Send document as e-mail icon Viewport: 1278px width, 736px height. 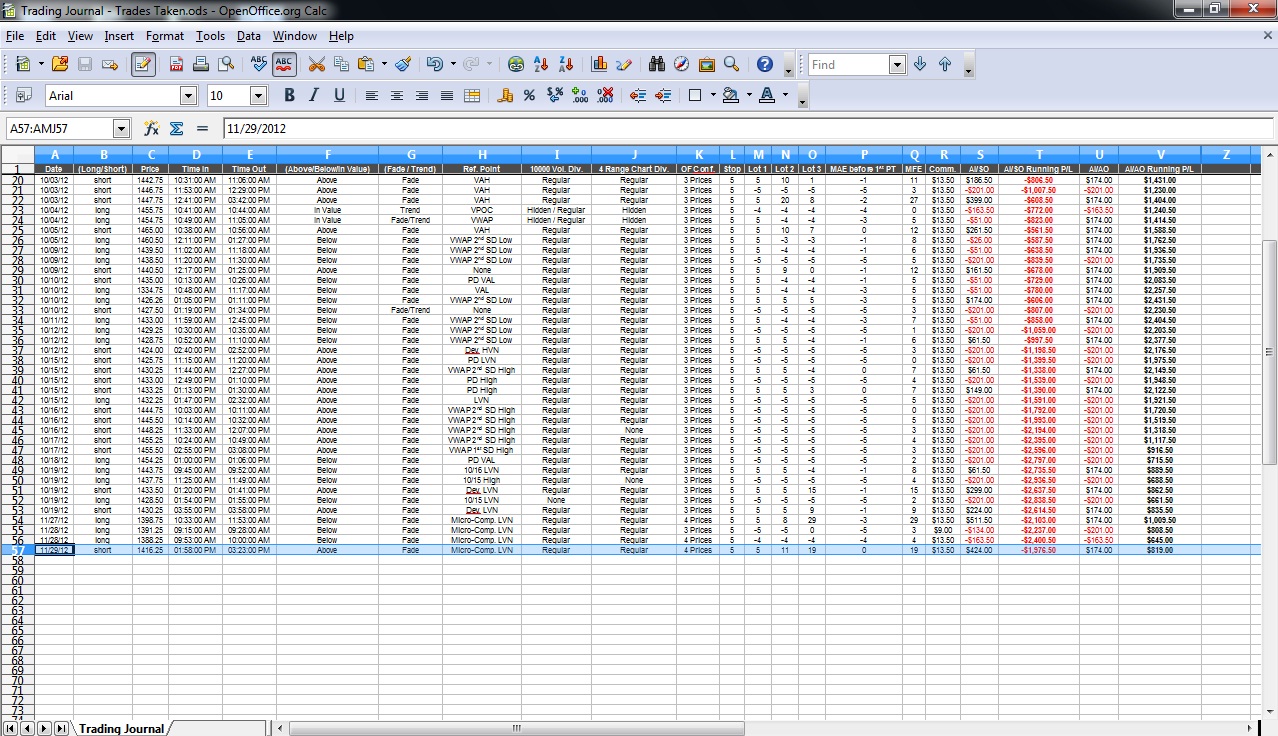[110, 64]
